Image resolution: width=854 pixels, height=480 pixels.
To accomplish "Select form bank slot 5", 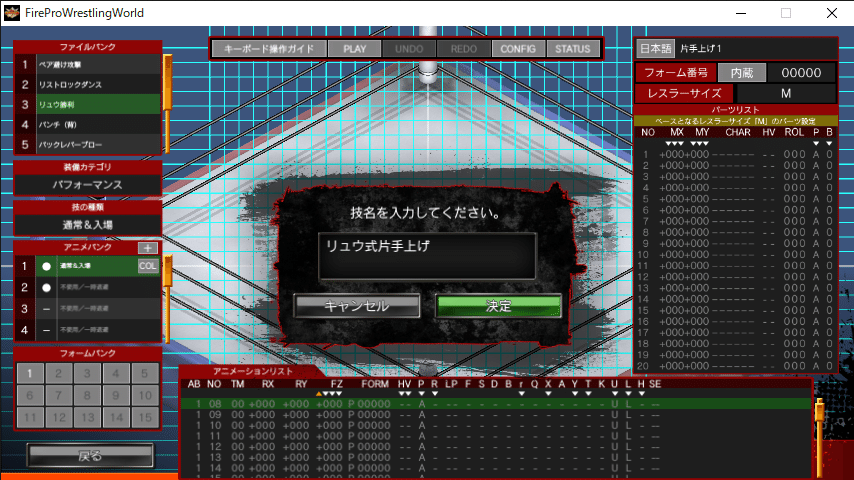I will click(x=144, y=373).
